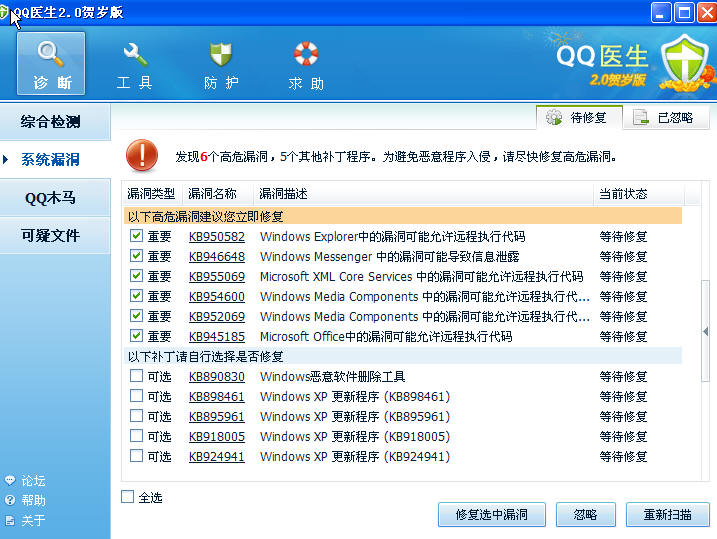Sort by the 漏洞类型 column header
The width and height of the screenshot is (717, 539).
(x=152, y=194)
